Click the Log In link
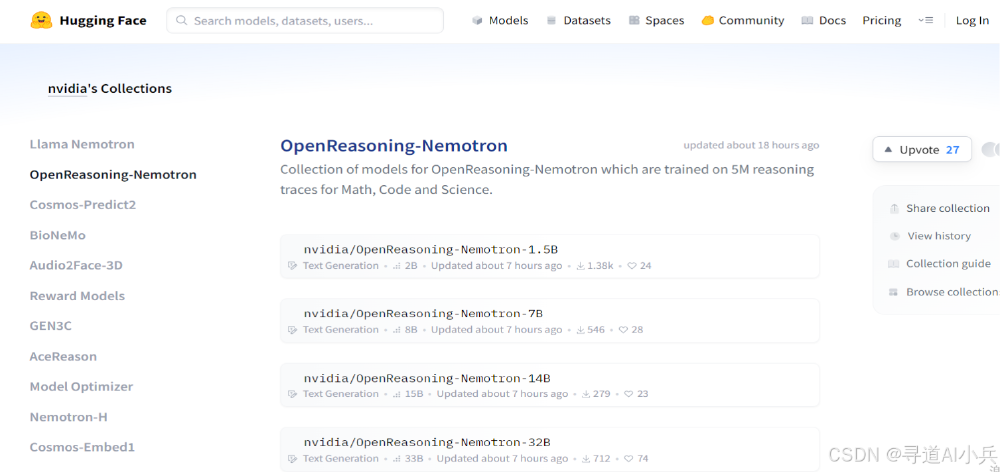The width and height of the screenshot is (1000, 472). point(972,20)
